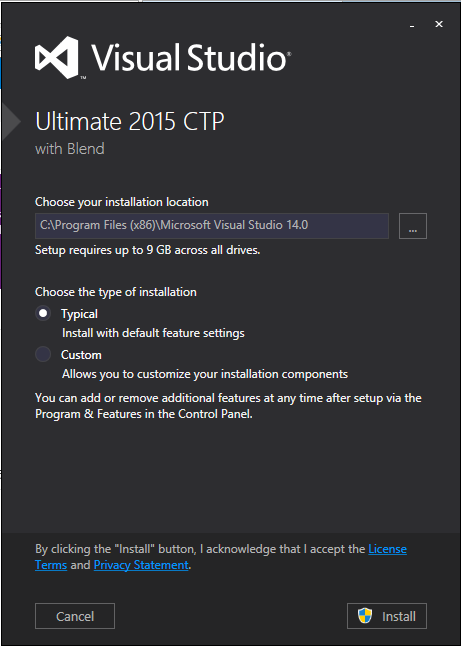Choose the Custom installation option
461x649 pixels.
(x=43, y=354)
